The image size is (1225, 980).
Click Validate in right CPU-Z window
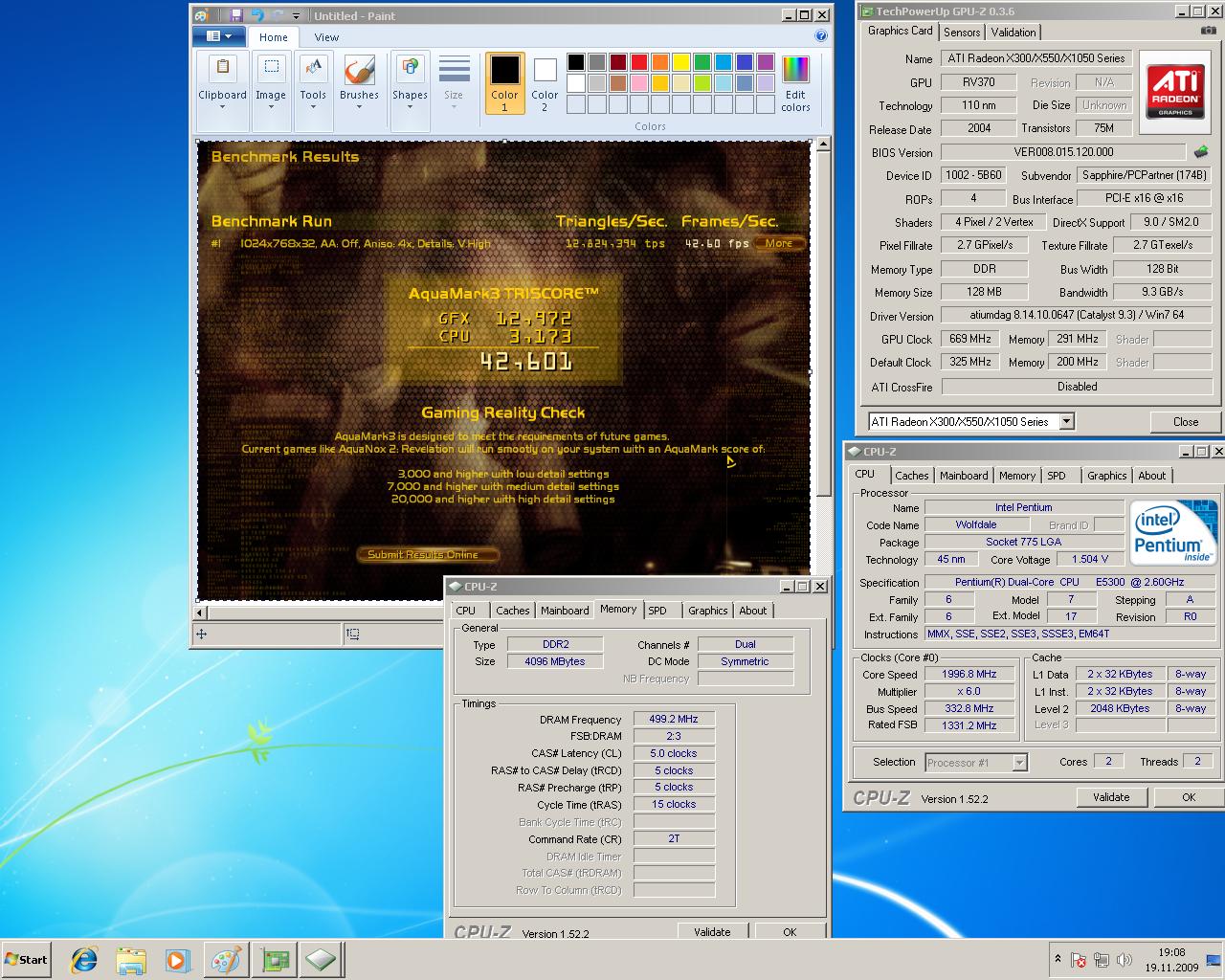pos(1111,797)
